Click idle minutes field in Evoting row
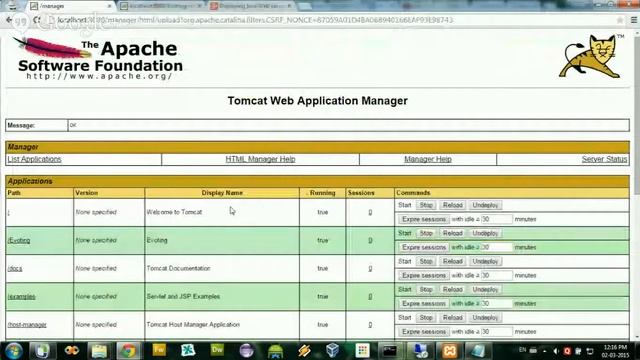The width and height of the screenshot is (640, 360). point(496,247)
